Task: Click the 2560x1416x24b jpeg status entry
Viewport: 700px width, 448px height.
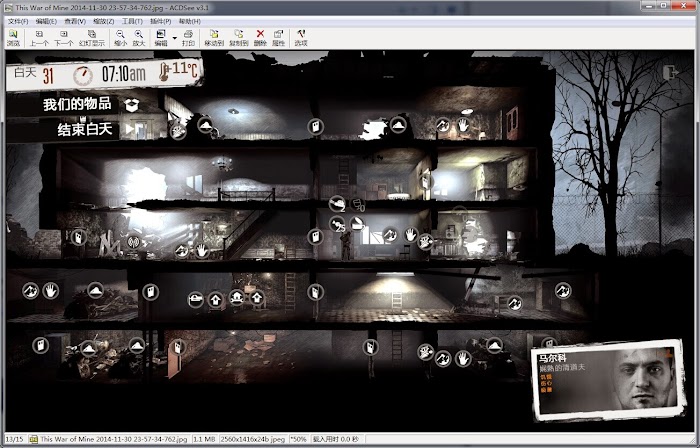Action: pos(253,439)
